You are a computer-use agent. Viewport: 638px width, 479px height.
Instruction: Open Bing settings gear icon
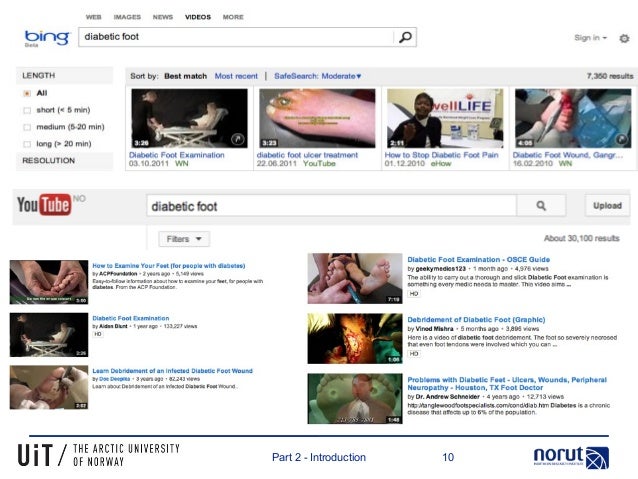coord(624,38)
